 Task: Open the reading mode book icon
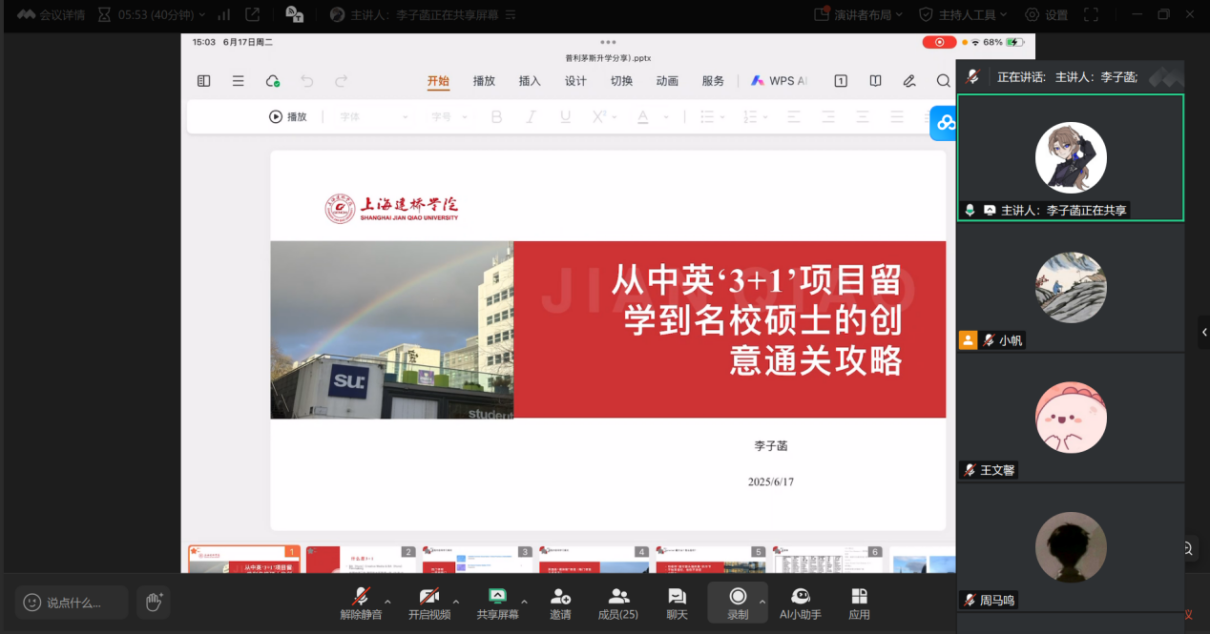(x=875, y=81)
